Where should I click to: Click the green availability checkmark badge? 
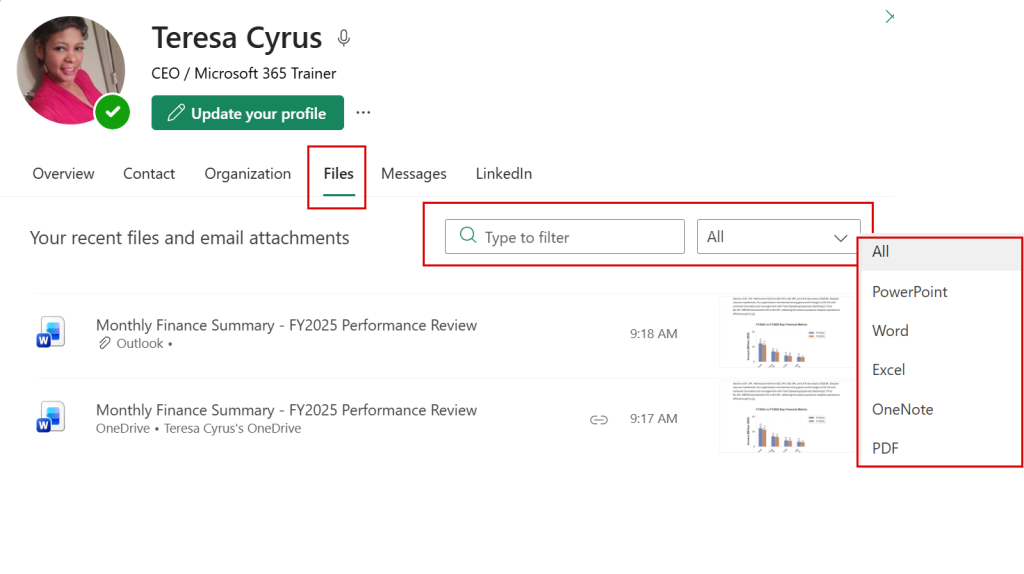112,112
